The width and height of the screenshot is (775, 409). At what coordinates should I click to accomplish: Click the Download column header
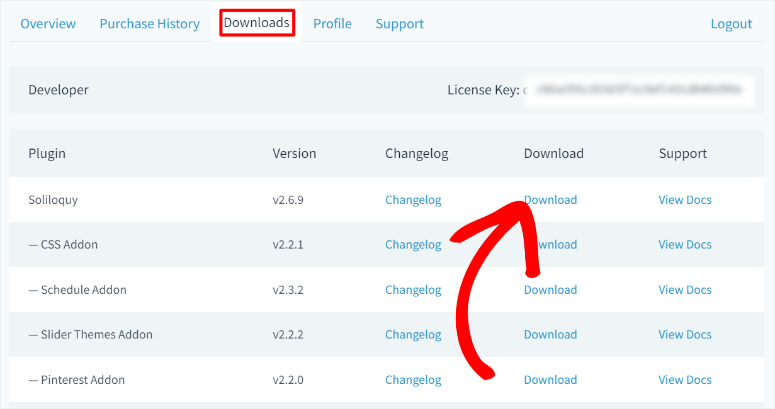(554, 153)
